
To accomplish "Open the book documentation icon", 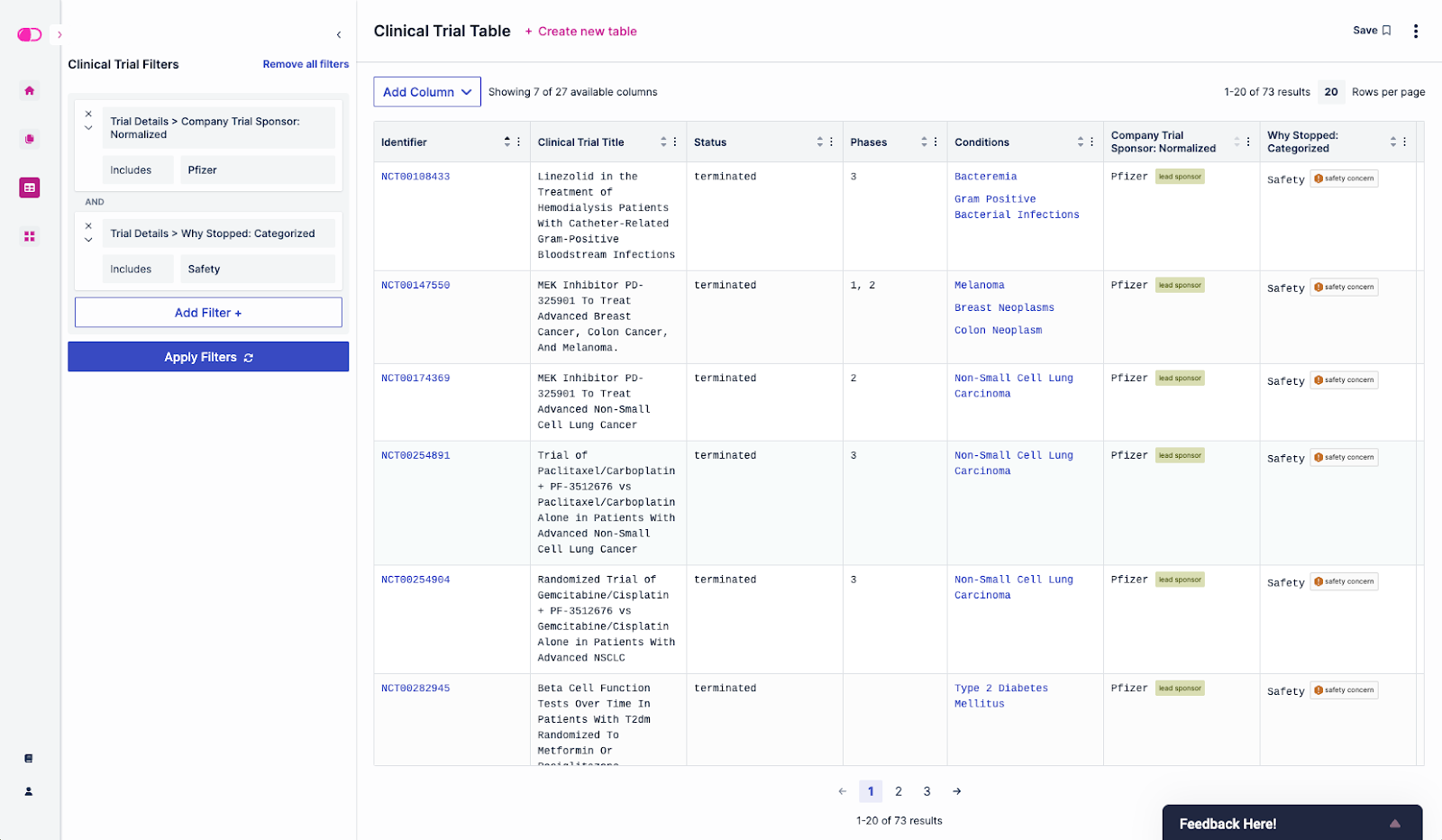I will 29,759.
